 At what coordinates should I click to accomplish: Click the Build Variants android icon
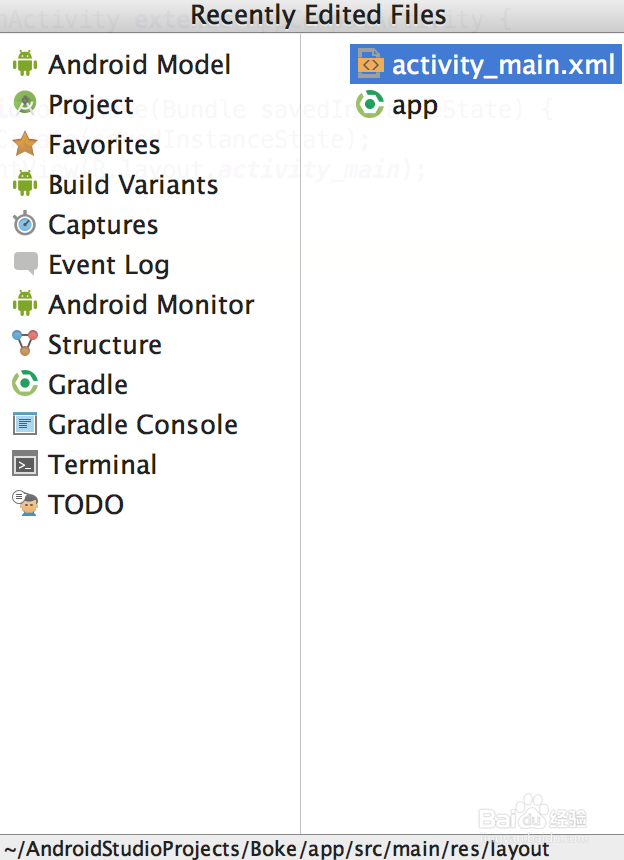pos(25,185)
